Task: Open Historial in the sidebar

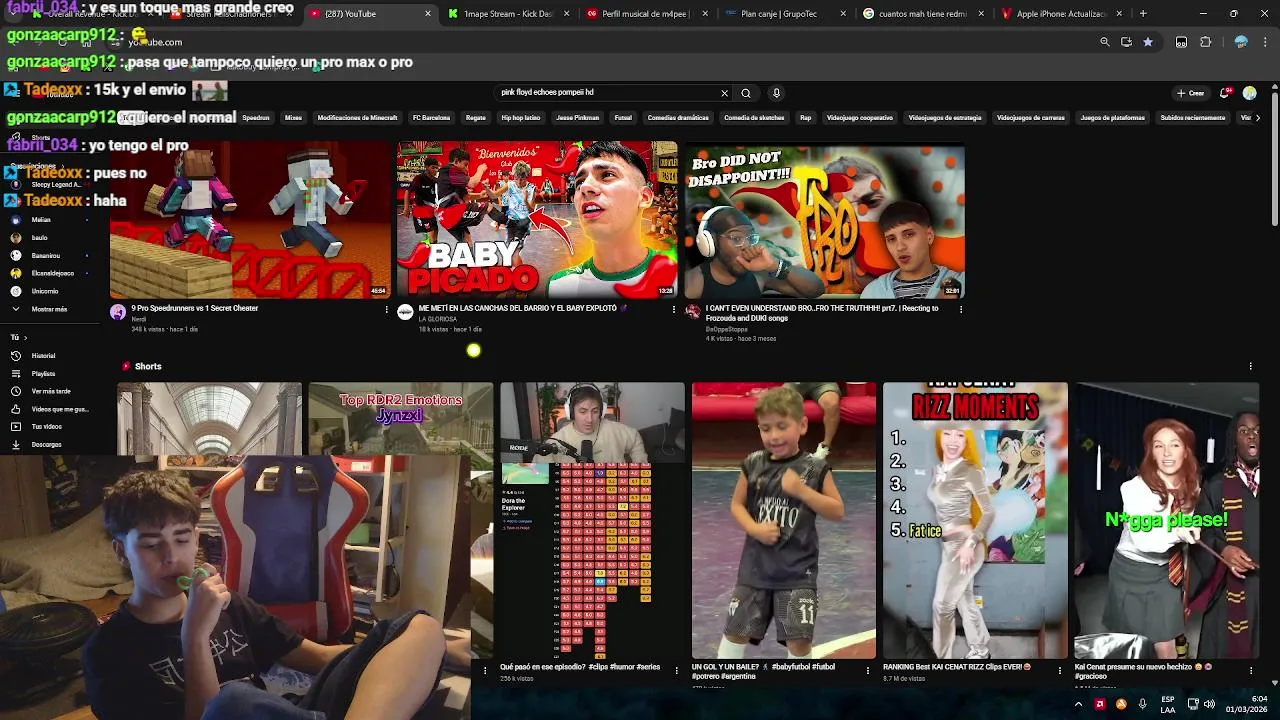Action: point(43,356)
